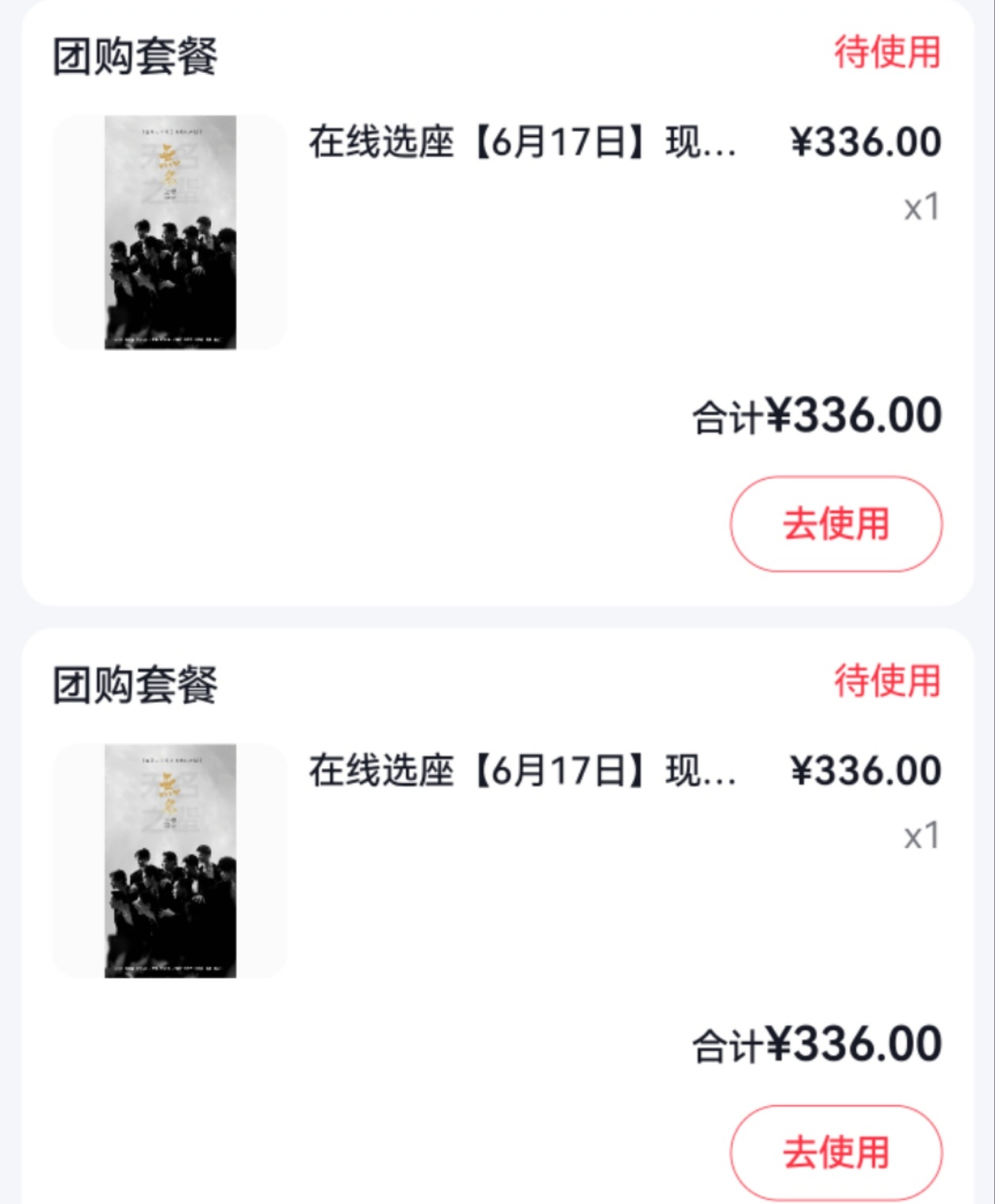Tap the x1 quantity in the second order
Screen dimensions: 995x1204
pos(921,836)
